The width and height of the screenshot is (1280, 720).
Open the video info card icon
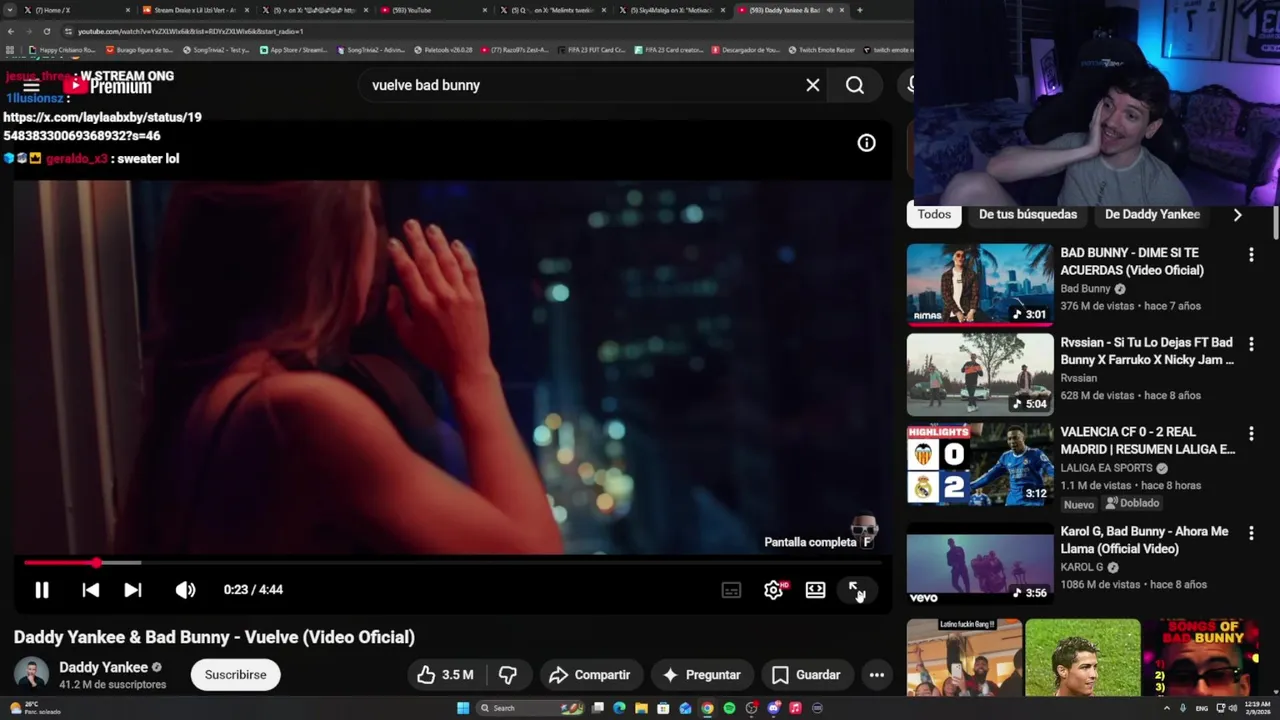click(866, 143)
